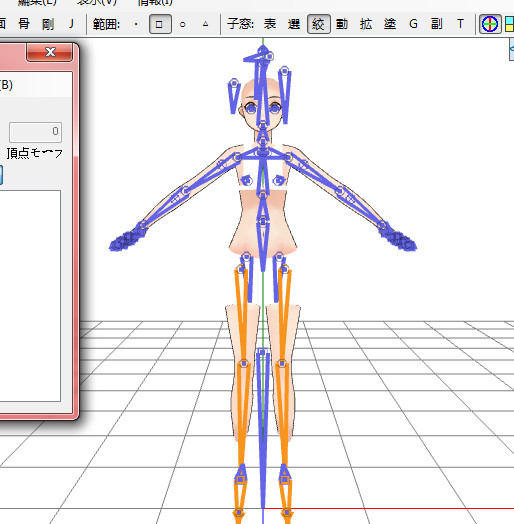Open the 副 sub-view window
514x524 pixels.
click(x=436, y=24)
